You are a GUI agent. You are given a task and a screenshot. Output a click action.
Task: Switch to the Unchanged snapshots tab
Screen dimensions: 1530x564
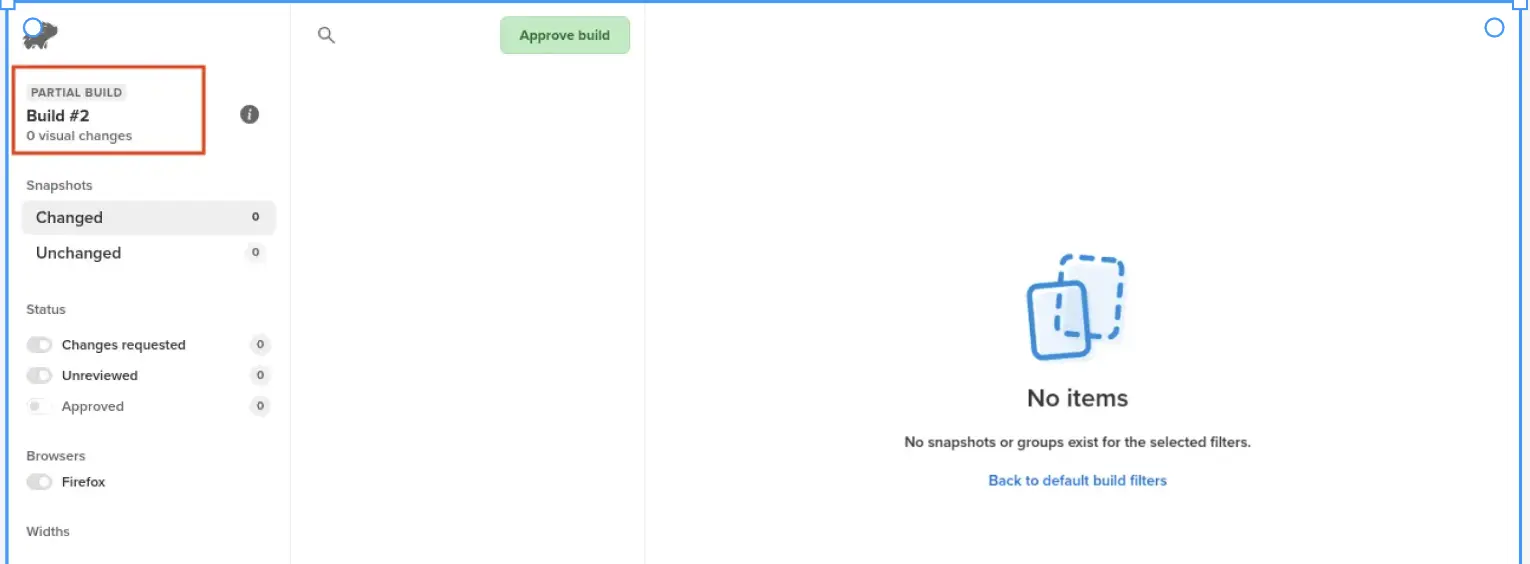(78, 253)
